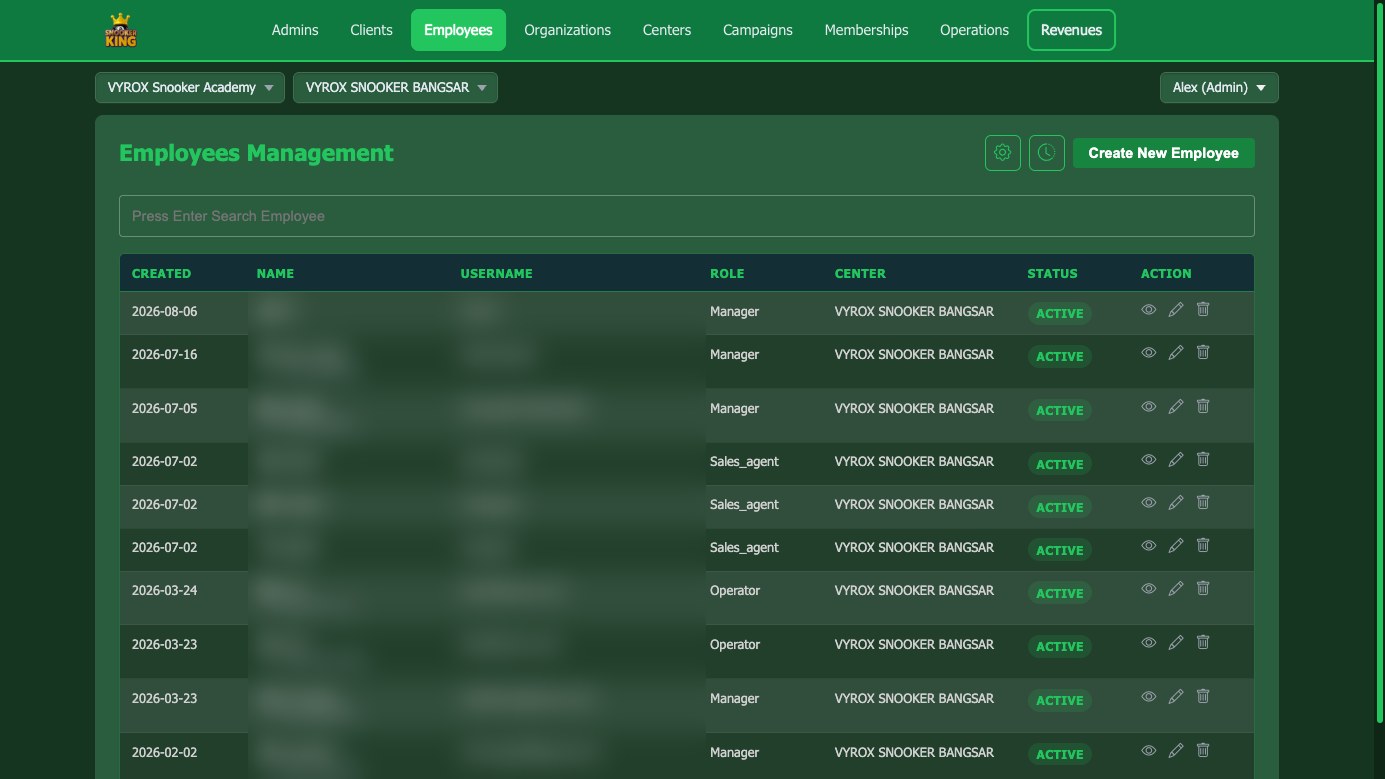Select the date cell 2026-07-05
Image resolution: width=1385 pixels, height=779 pixels.
coord(164,408)
